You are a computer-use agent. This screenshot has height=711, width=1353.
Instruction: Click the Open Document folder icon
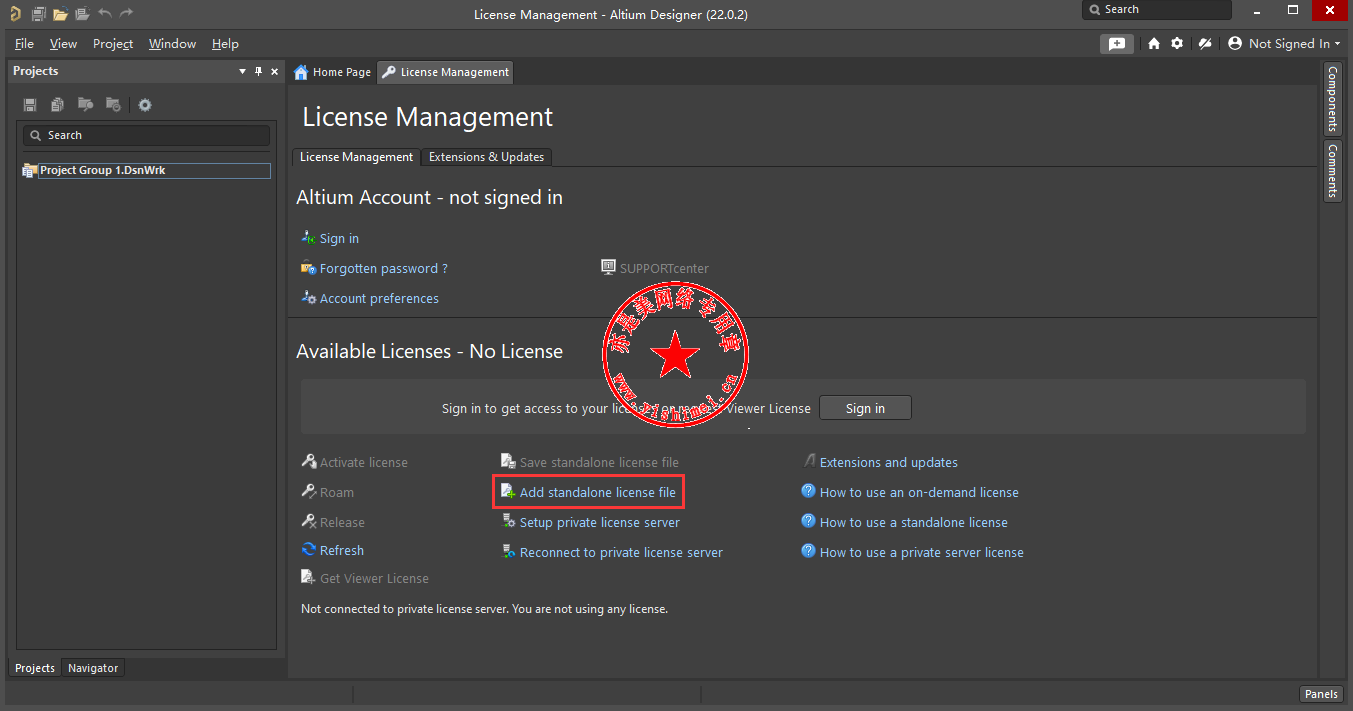[61, 14]
